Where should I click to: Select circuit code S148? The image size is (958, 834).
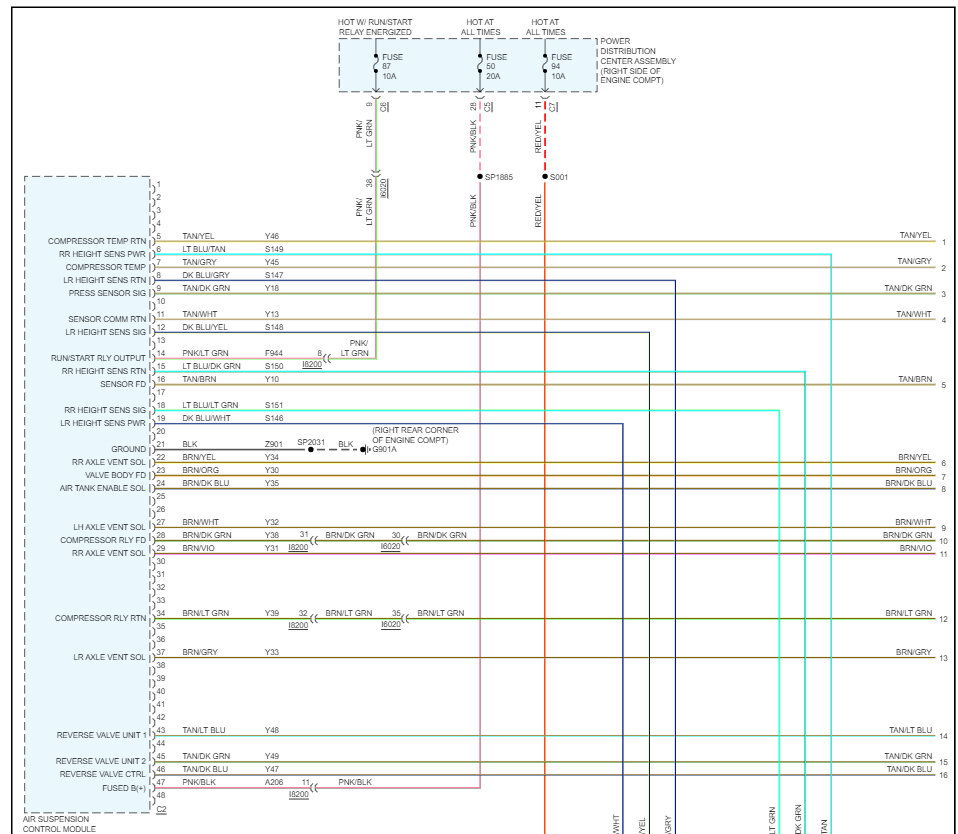click(274, 327)
